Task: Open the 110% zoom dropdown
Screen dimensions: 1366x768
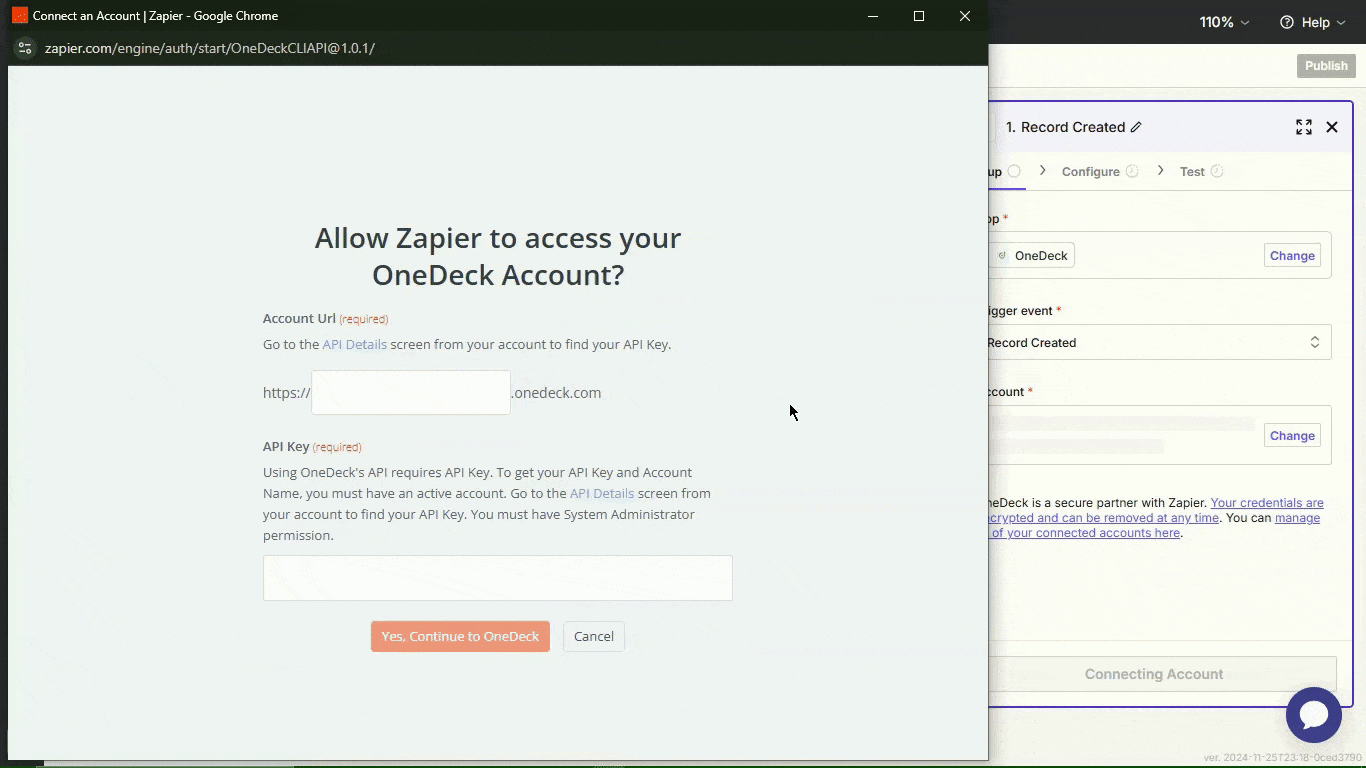Action: point(1225,22)
